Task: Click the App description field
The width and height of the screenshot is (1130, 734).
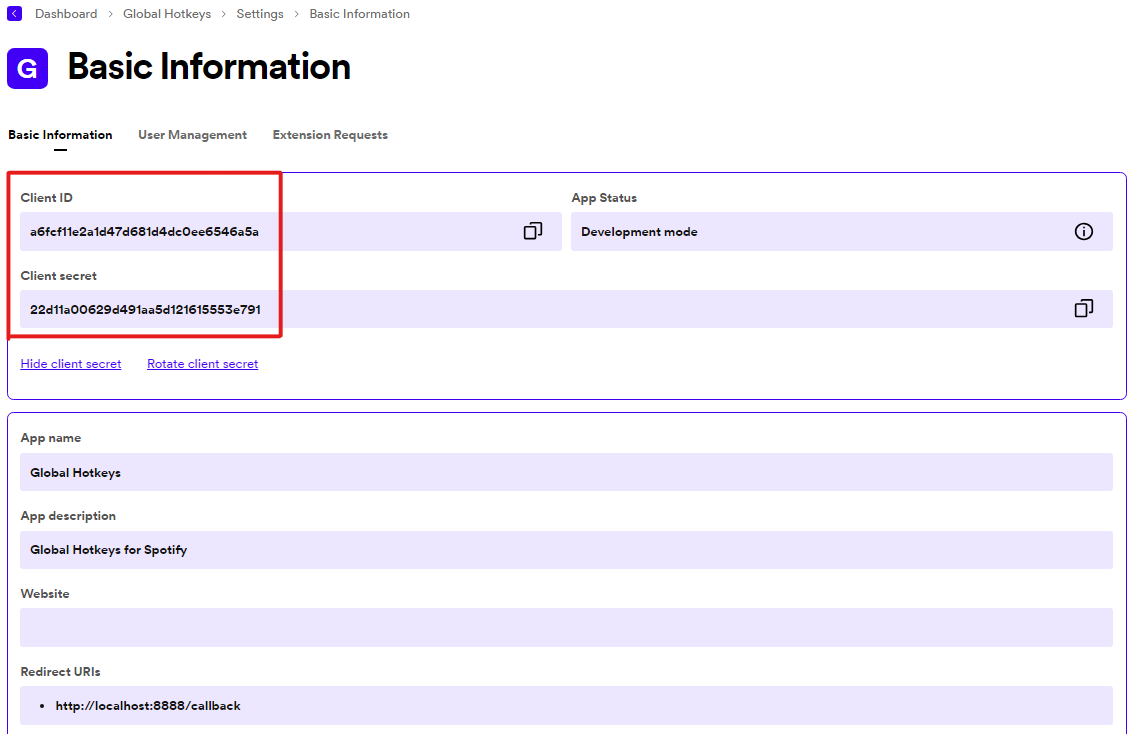Action: tap(566, 550)
